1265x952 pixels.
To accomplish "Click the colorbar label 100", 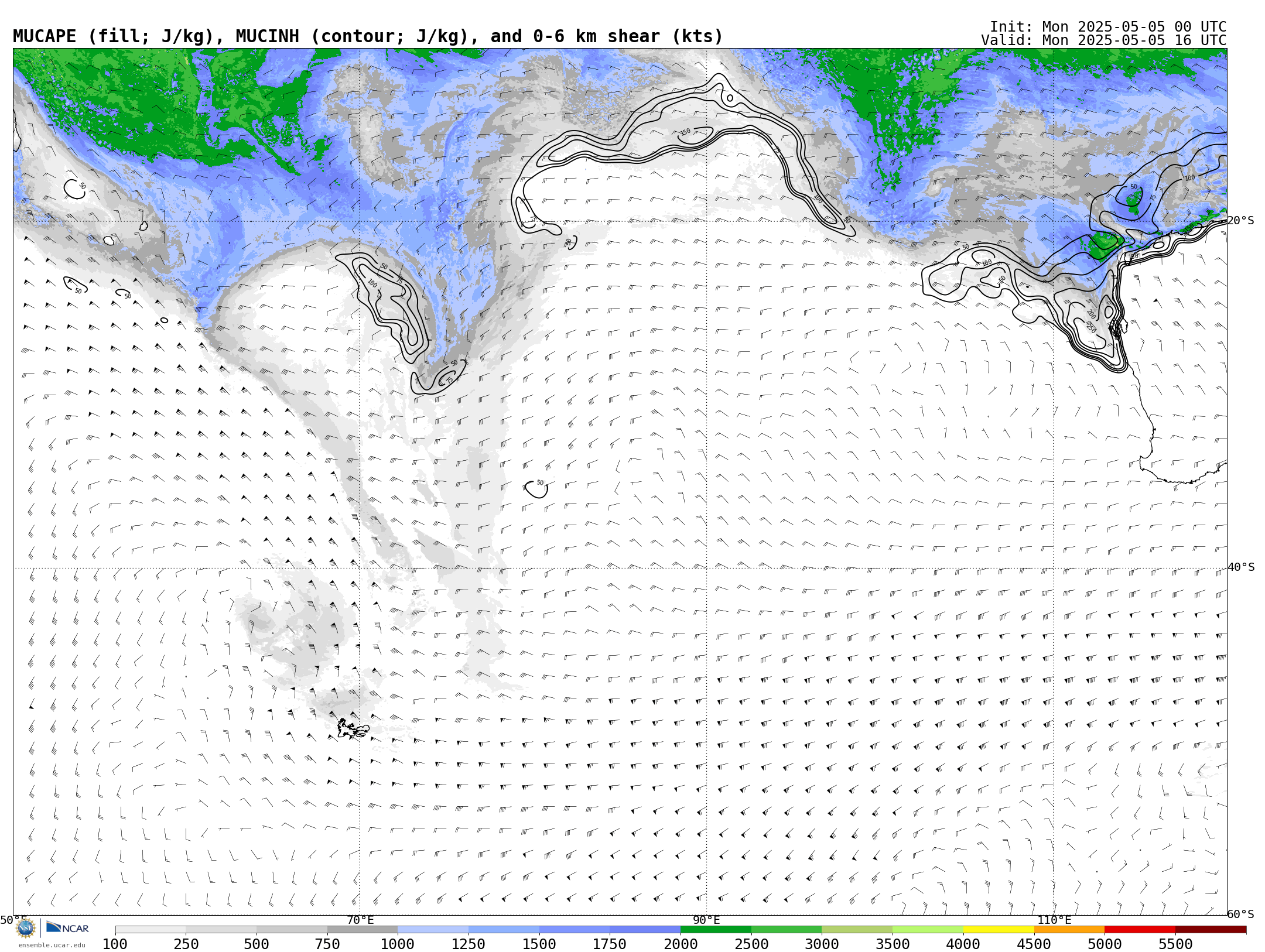I will click(115, 944).
